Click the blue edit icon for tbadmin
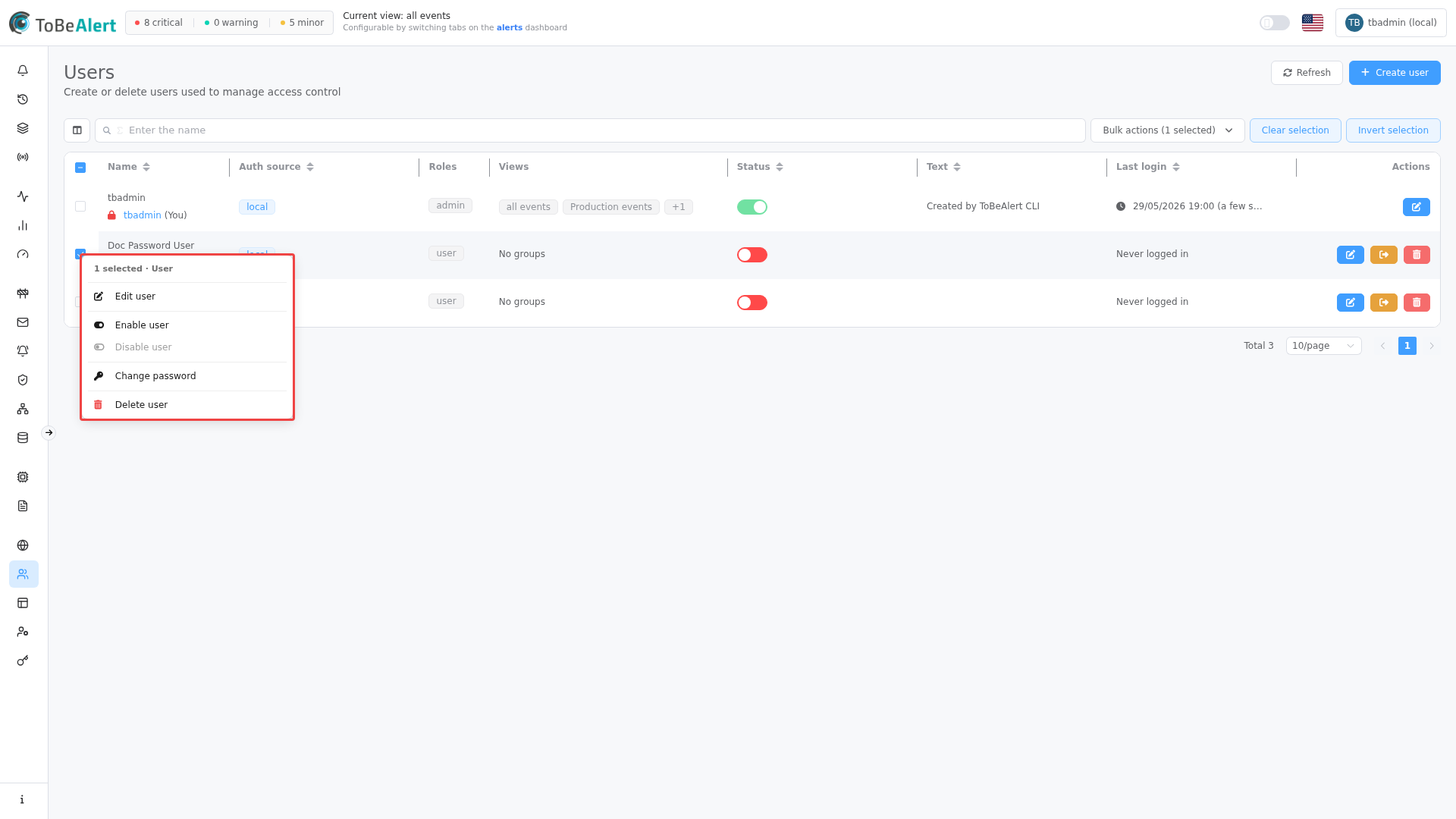Screen dimensions: 1456x819 point(1416,207)
